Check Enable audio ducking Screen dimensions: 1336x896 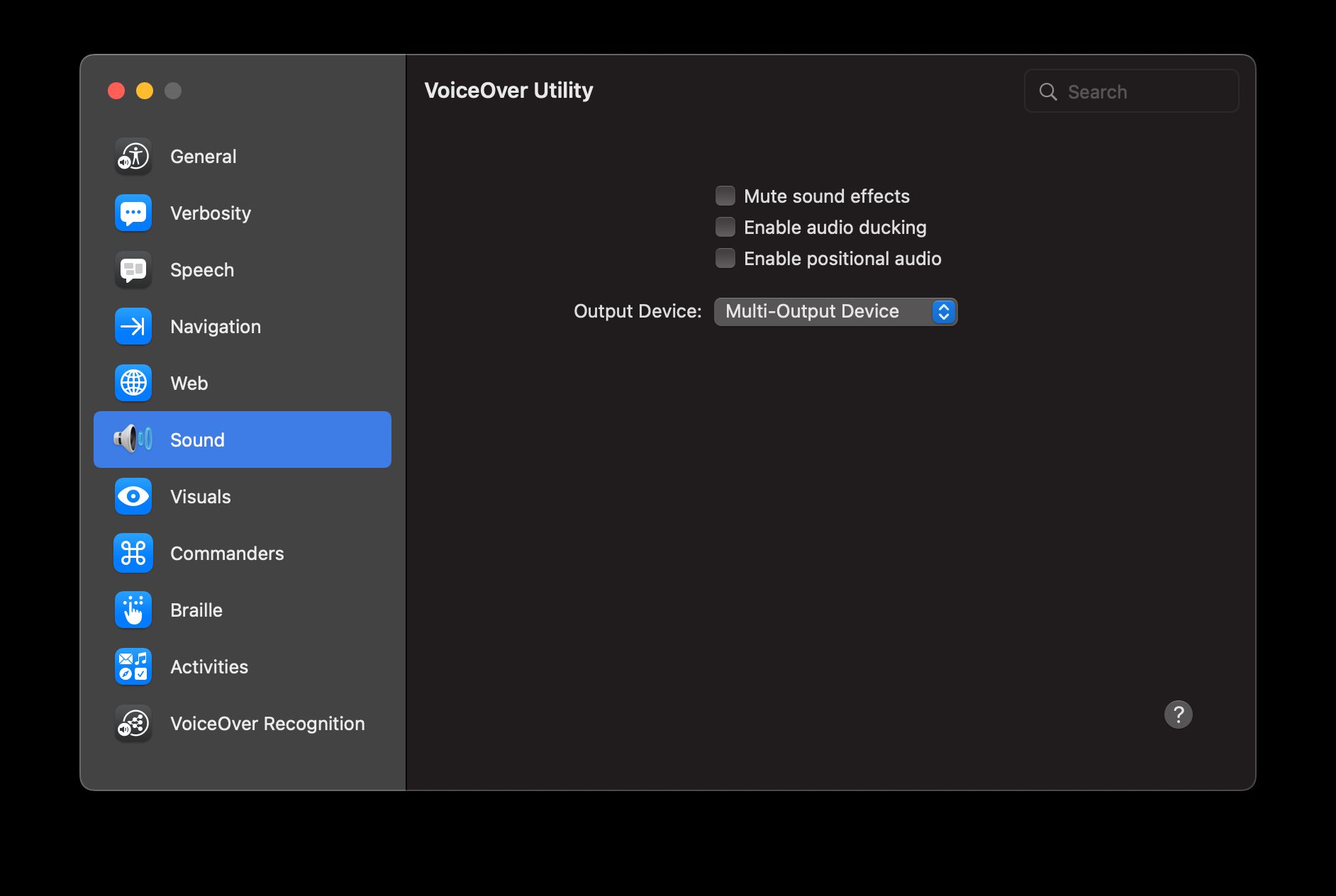(x=725, y=227)
